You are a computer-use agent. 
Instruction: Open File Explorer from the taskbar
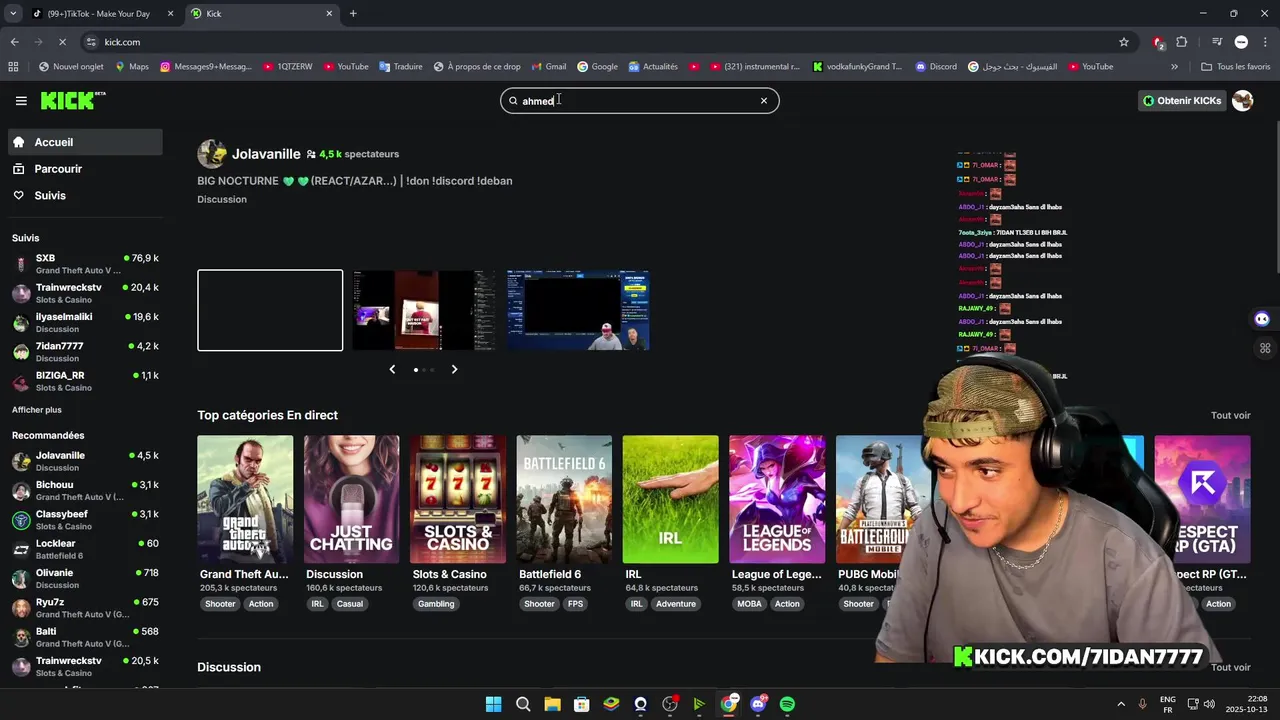click(x=552, y=704)
